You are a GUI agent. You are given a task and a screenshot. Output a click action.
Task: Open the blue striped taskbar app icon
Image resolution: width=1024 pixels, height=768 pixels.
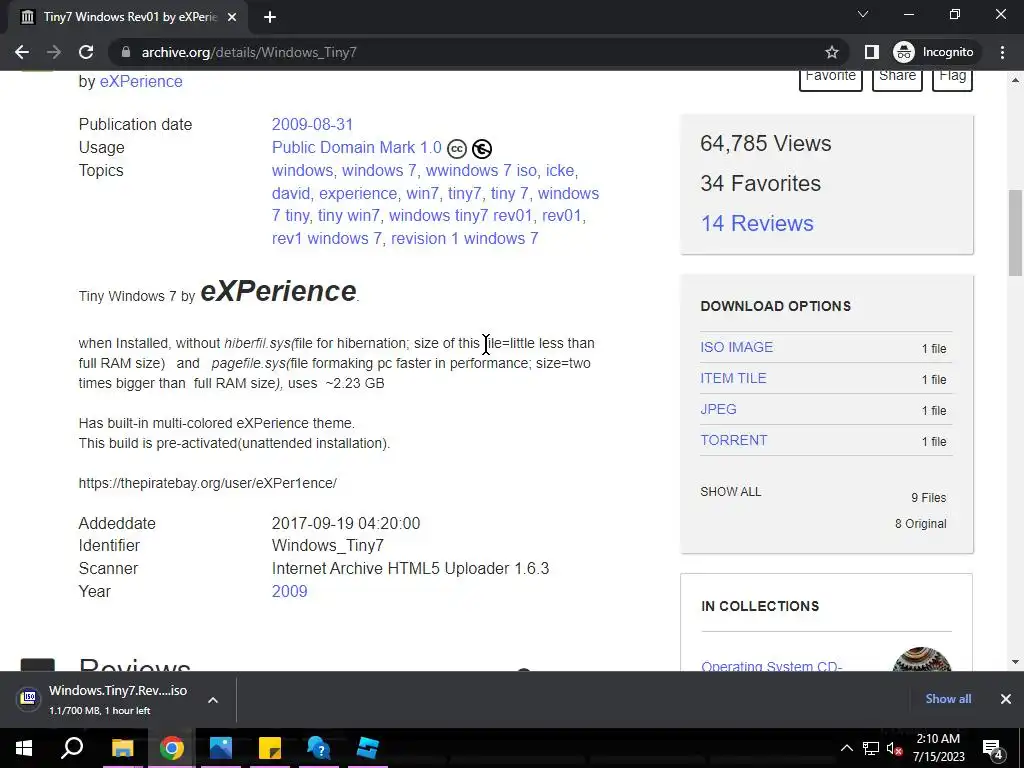click(368, 748)
